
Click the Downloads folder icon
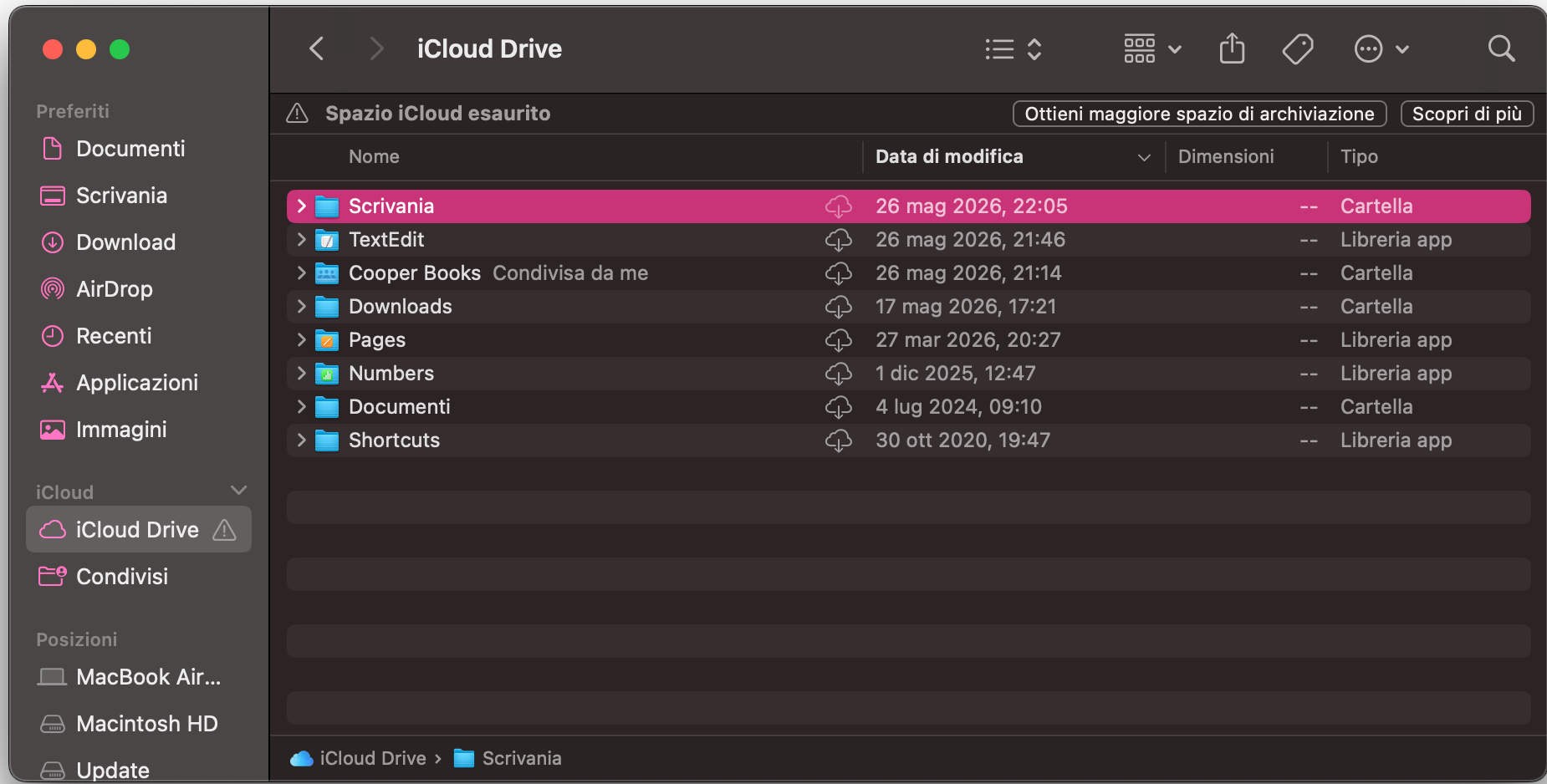[327, 307]
